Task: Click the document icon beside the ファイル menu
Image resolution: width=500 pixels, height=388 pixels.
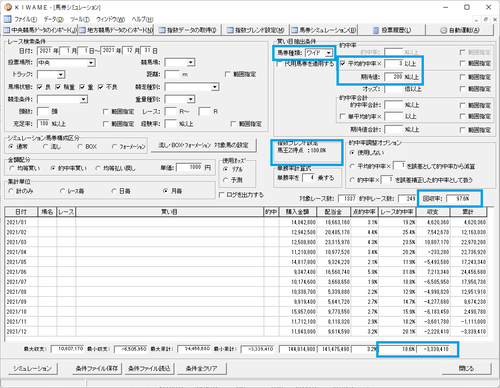Action: tap(7, 19)
